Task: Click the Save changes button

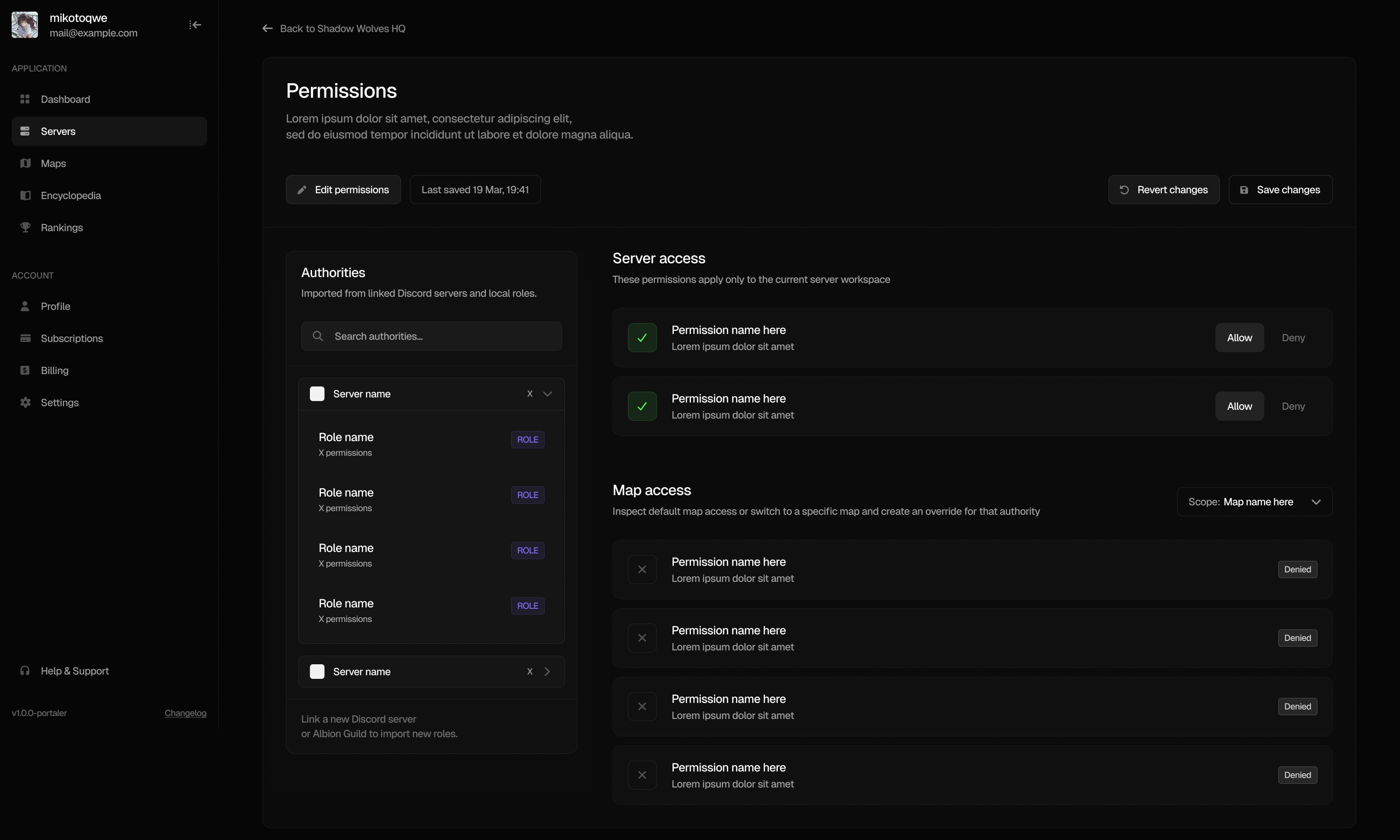Action: tap(1280, 190)
